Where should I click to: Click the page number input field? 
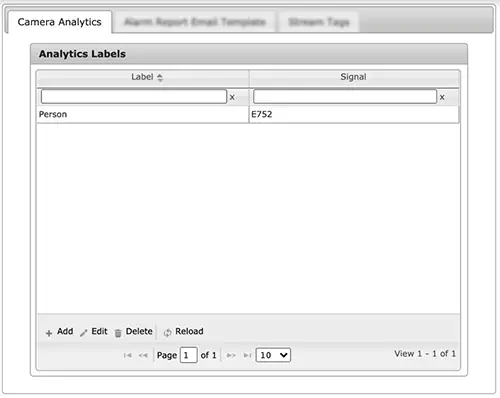pos(189,355)
